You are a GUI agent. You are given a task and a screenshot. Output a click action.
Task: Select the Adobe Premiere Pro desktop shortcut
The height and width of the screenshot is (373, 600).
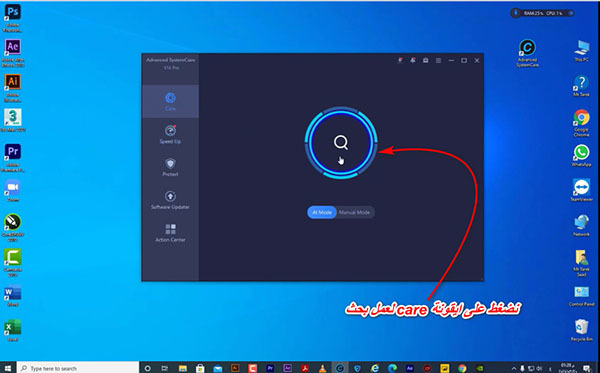pos(13,158)
